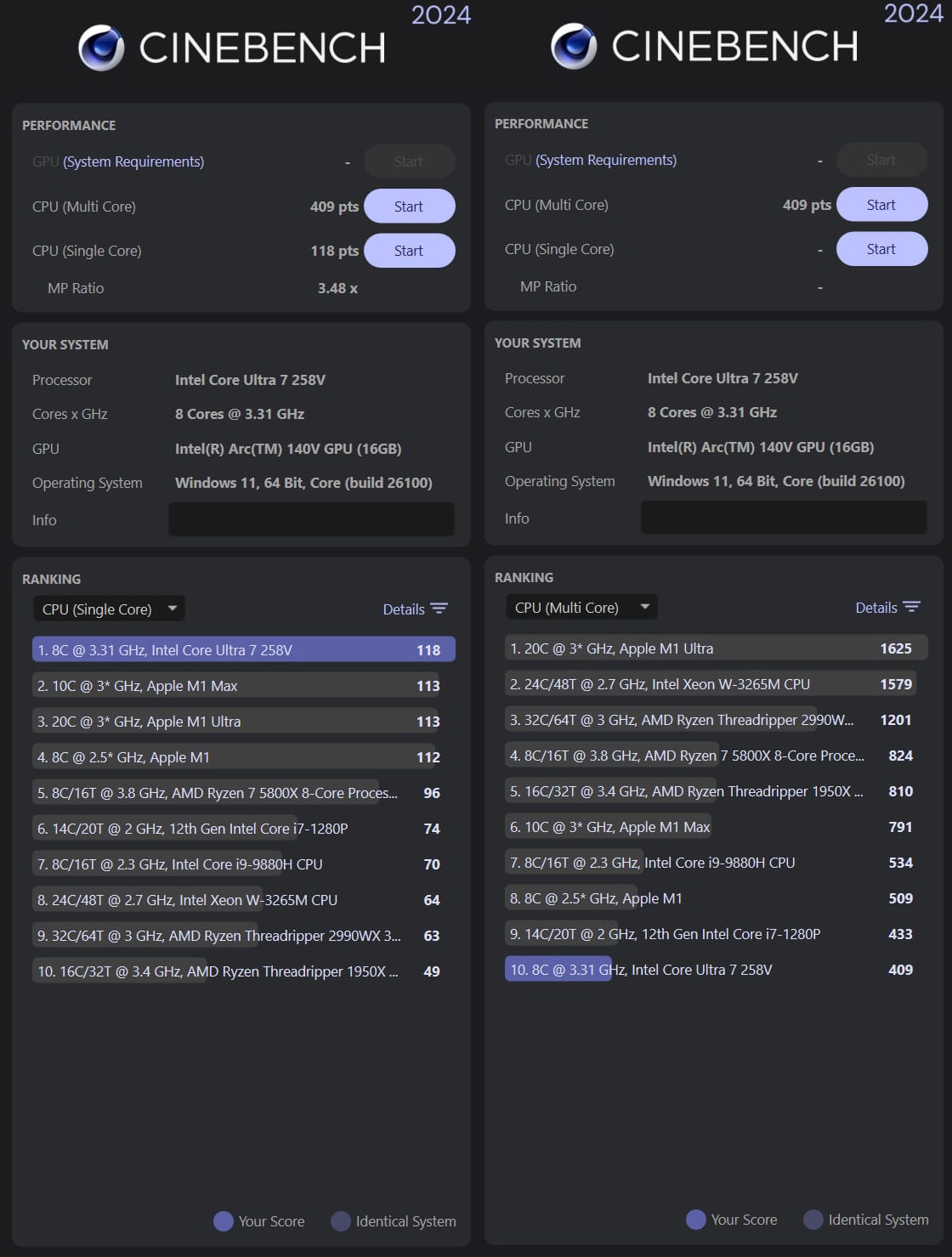Open the CPU (Single Core) ranking dropdown
The image size is (952, 1257).
109,609
